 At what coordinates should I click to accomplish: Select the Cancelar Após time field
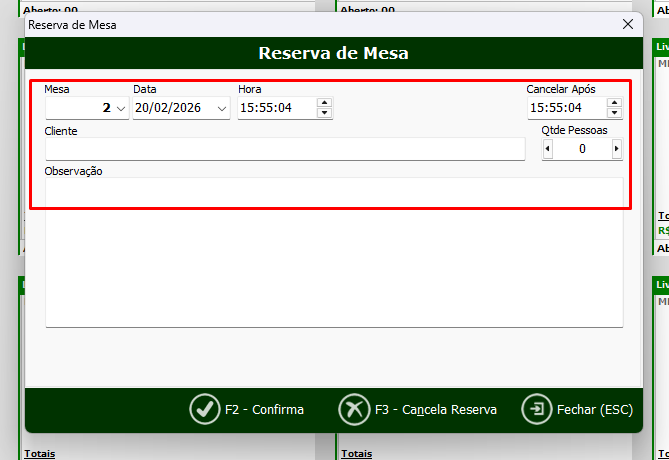coord(565,108)
